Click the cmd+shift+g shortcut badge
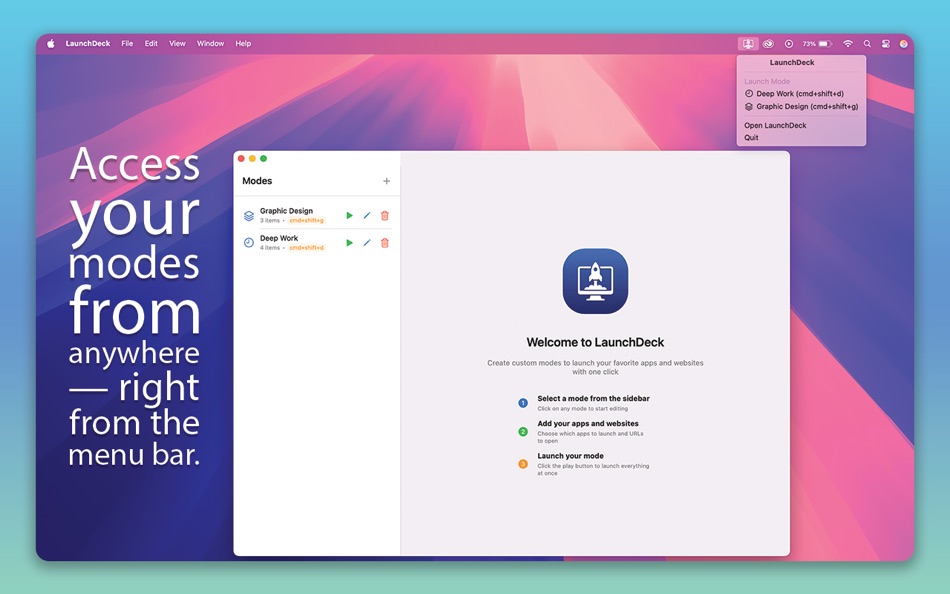 pyautogui.click(x=307, y=221)
